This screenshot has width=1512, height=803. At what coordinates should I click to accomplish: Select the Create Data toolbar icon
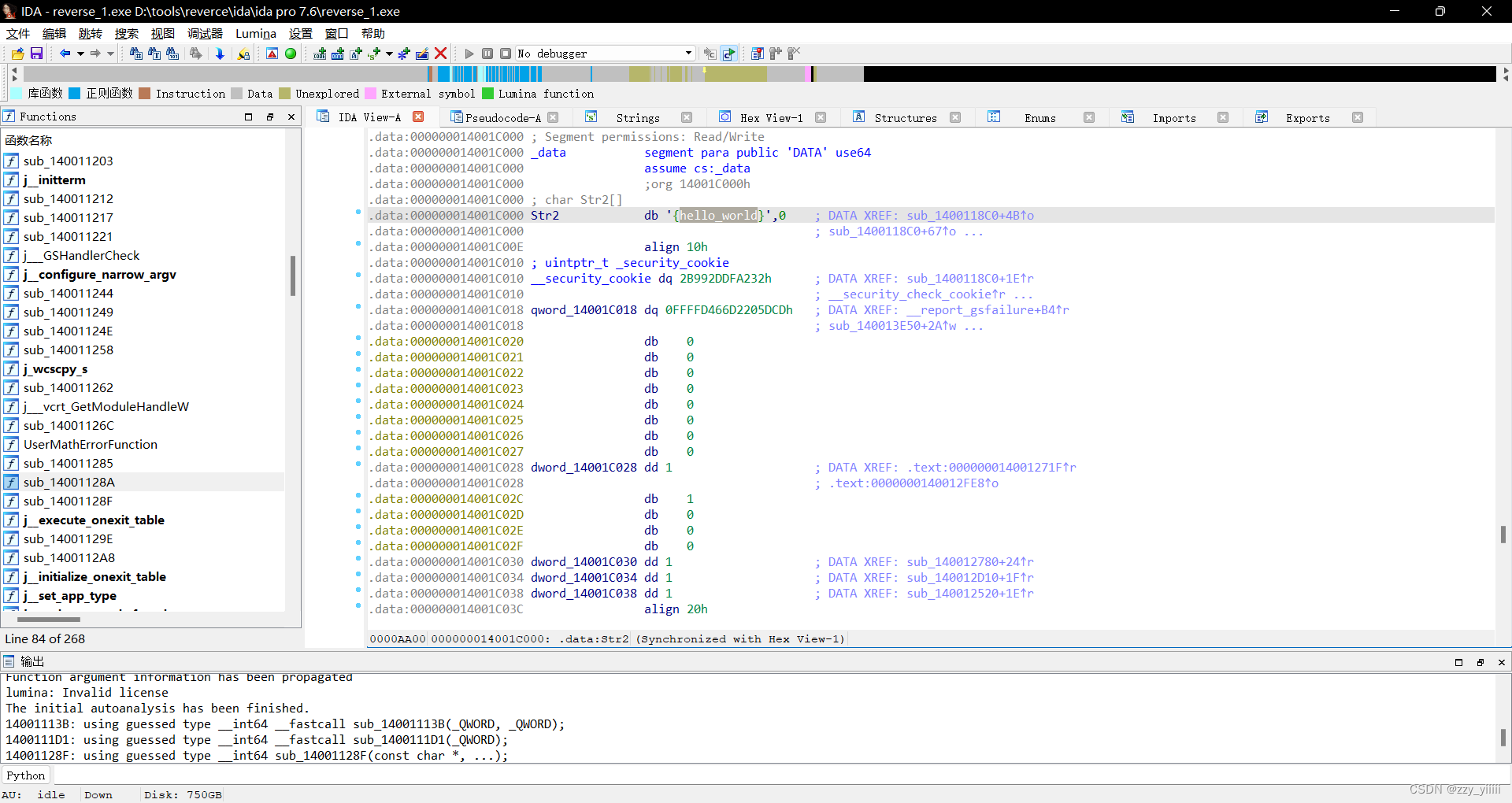pos(338,54)
